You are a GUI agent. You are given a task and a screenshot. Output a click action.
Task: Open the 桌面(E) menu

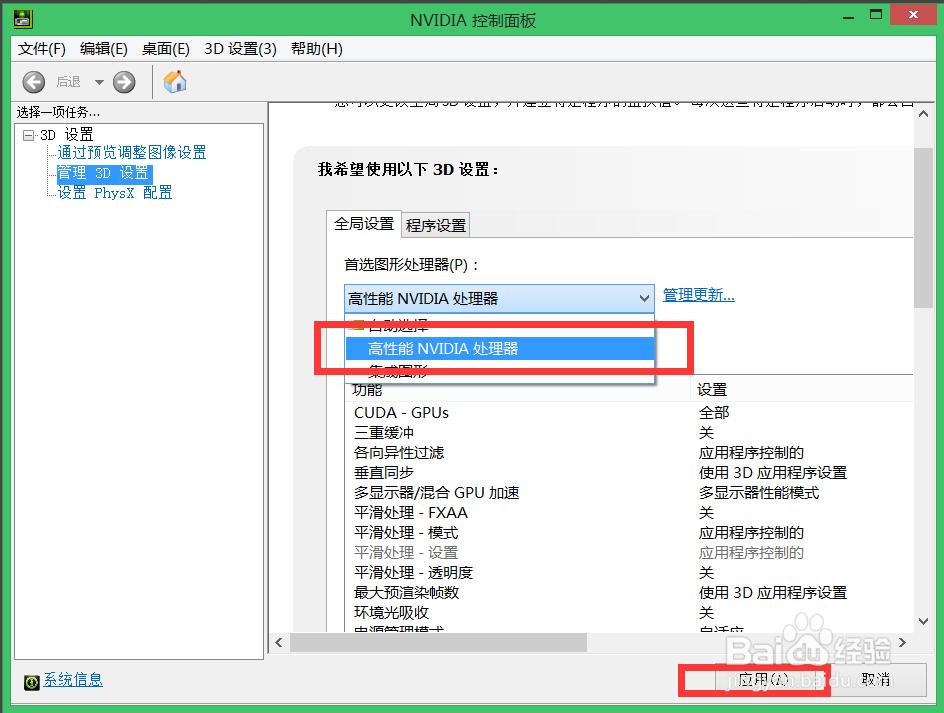tap(165, 48)
